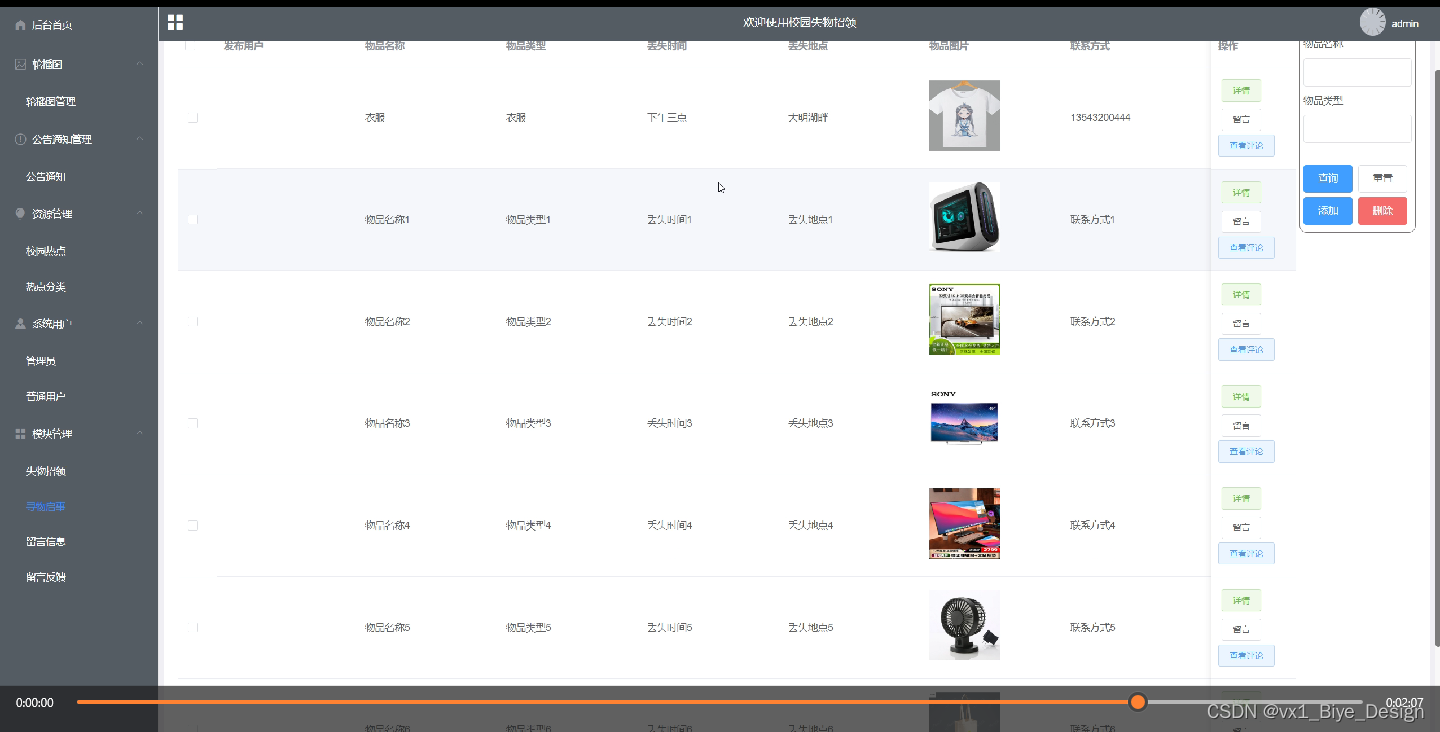This screenshot has width=1440, height=732.
Task: Click the 下午三点 time cell
Action: 667,118
